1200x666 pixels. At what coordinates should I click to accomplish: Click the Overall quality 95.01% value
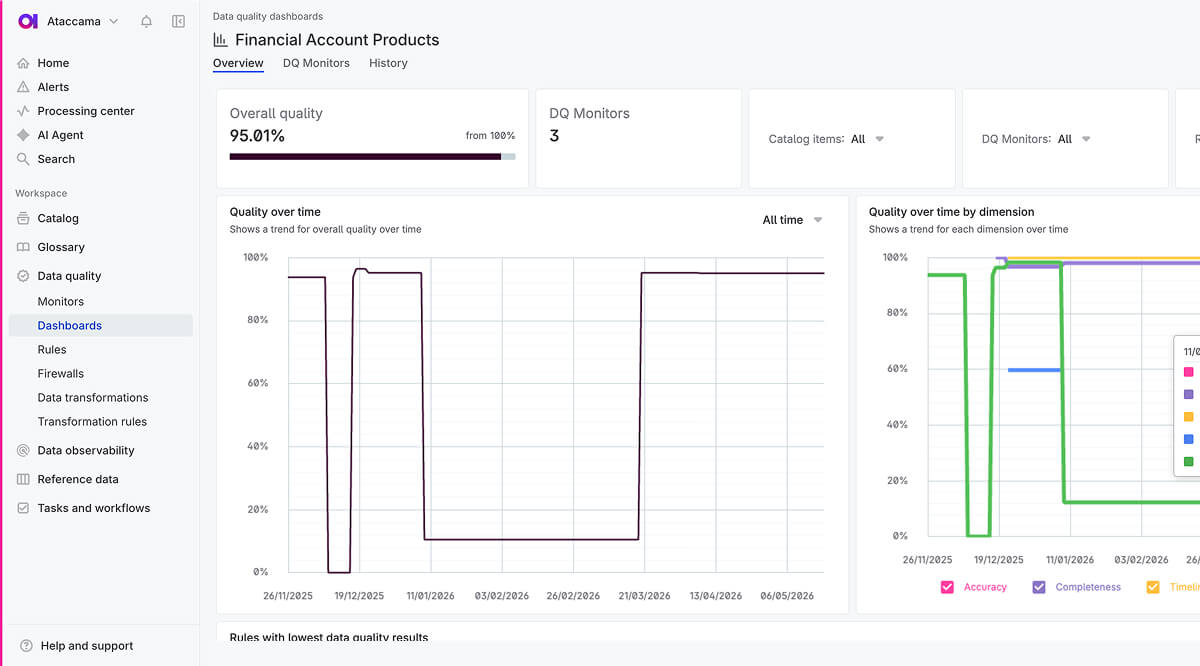point(257,136)
